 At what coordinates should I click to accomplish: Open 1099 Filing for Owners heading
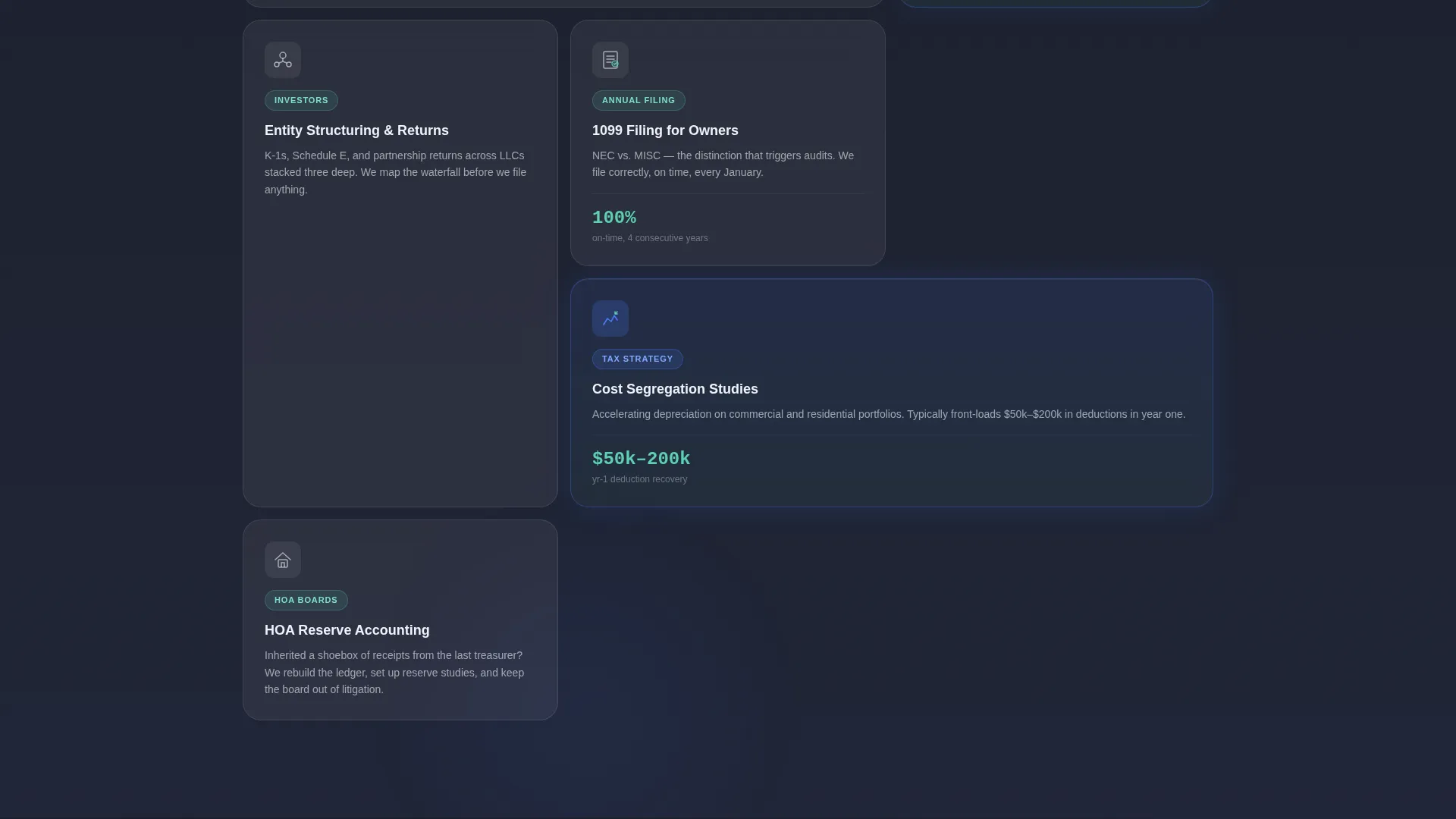665,130
